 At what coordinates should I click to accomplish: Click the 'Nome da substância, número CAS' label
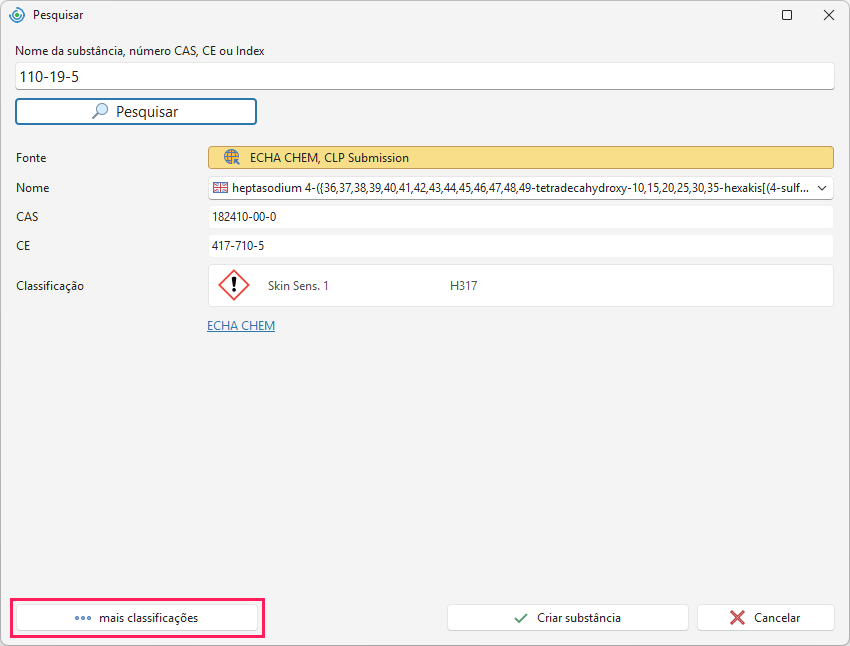140,51
